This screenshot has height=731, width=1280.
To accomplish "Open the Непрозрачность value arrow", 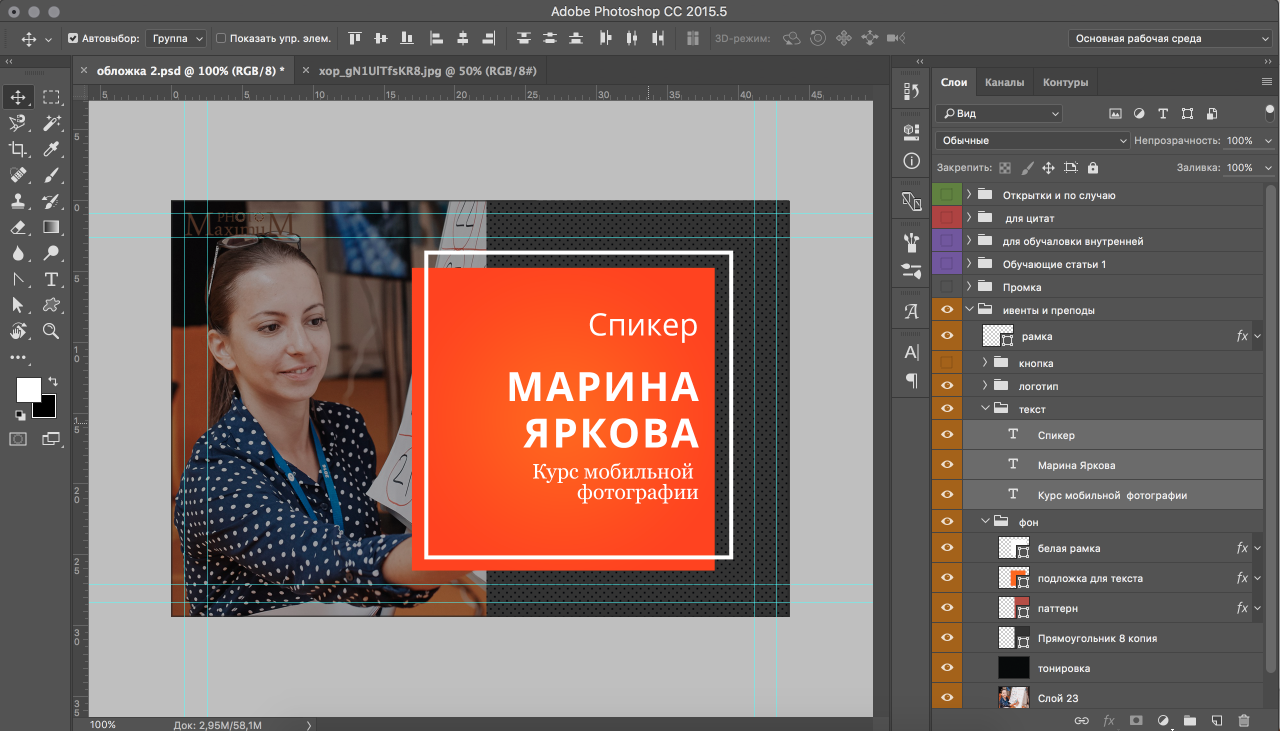I will (1269, 141).
